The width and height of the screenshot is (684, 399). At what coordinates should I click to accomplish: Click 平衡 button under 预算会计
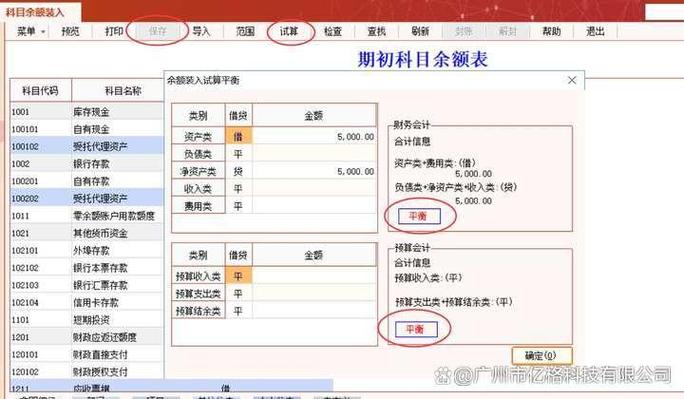click(416, 329)
